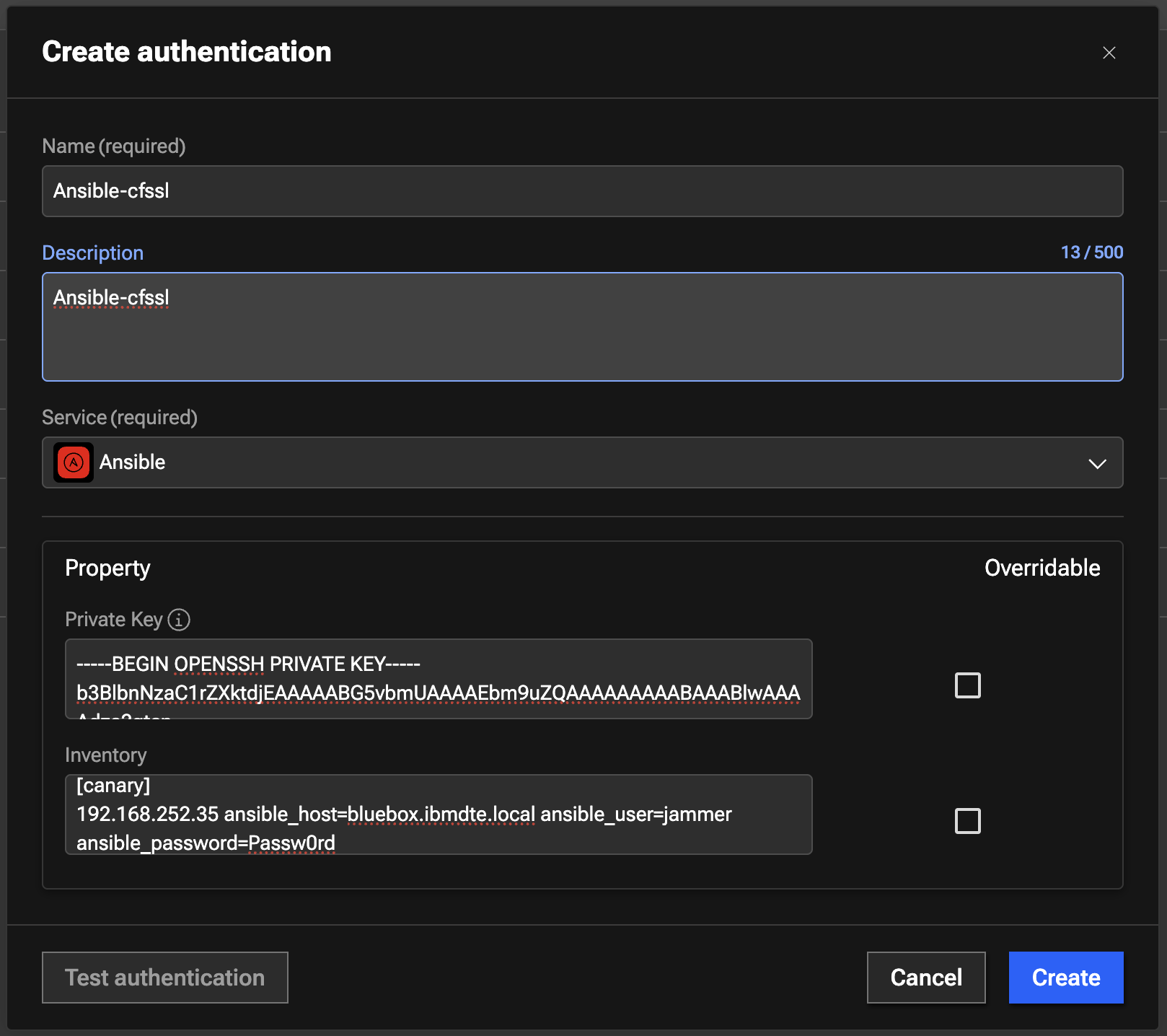Enable Overridable checkbox for Private Key
This screenshot has width=1167, height=1036.
[967, 685]
